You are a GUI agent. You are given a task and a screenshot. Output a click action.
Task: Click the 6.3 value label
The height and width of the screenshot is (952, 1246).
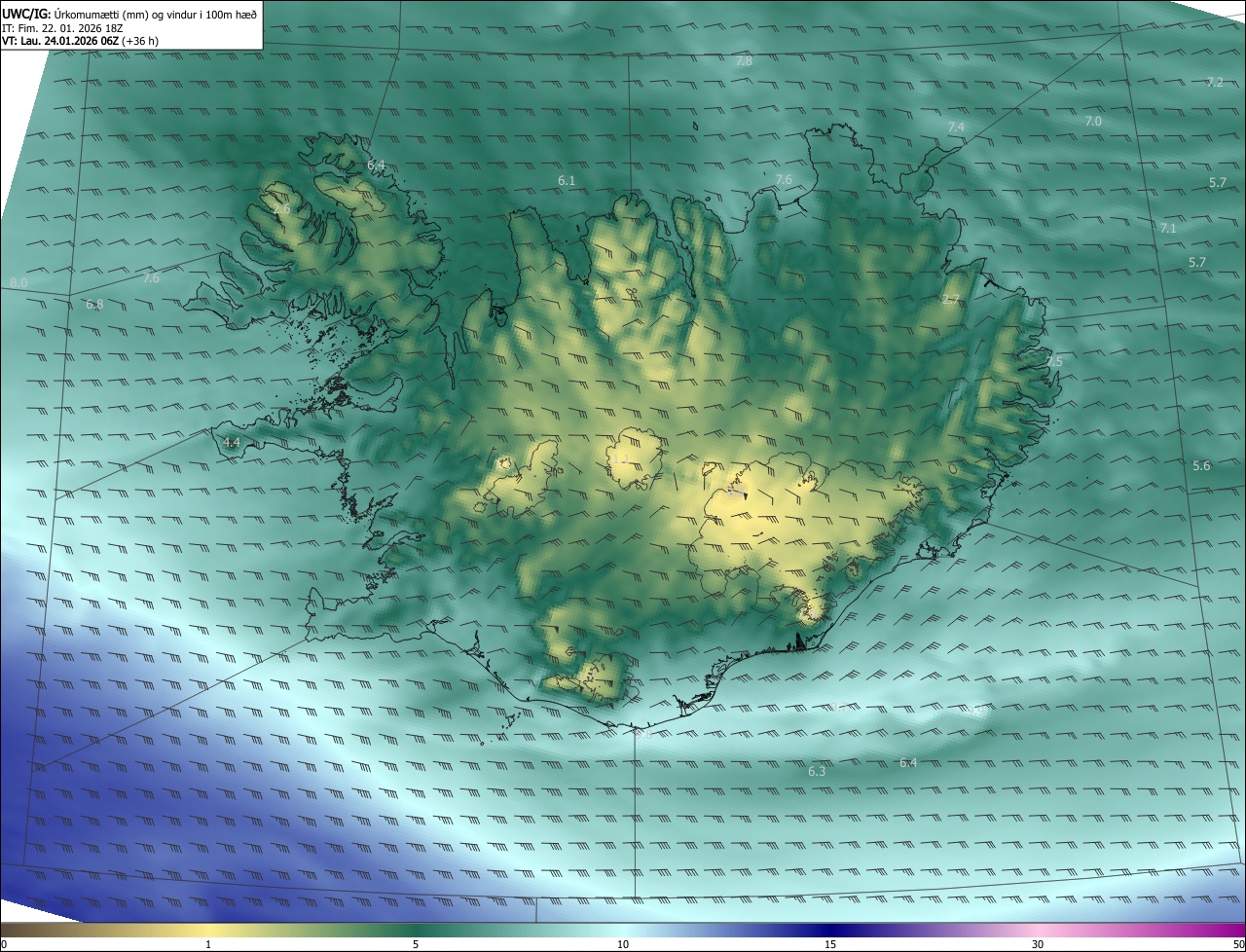(817, 772)
